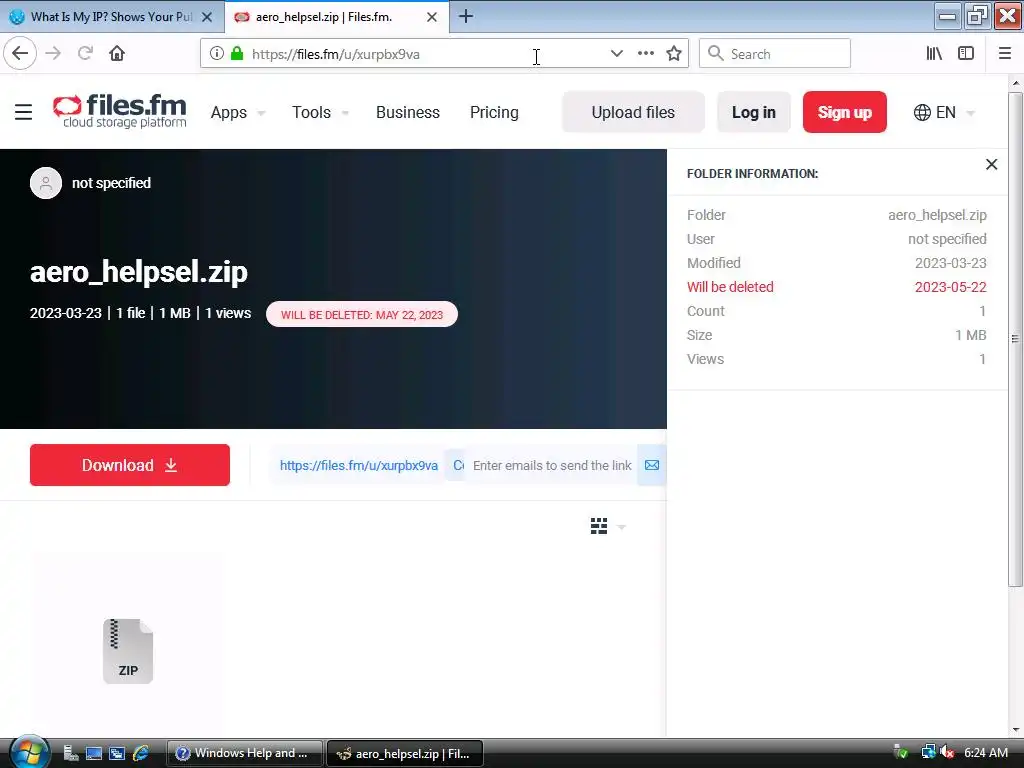Expand the address bar history dropdown
The width and height of the screenshot is (1024, 768).
[616, 54]
